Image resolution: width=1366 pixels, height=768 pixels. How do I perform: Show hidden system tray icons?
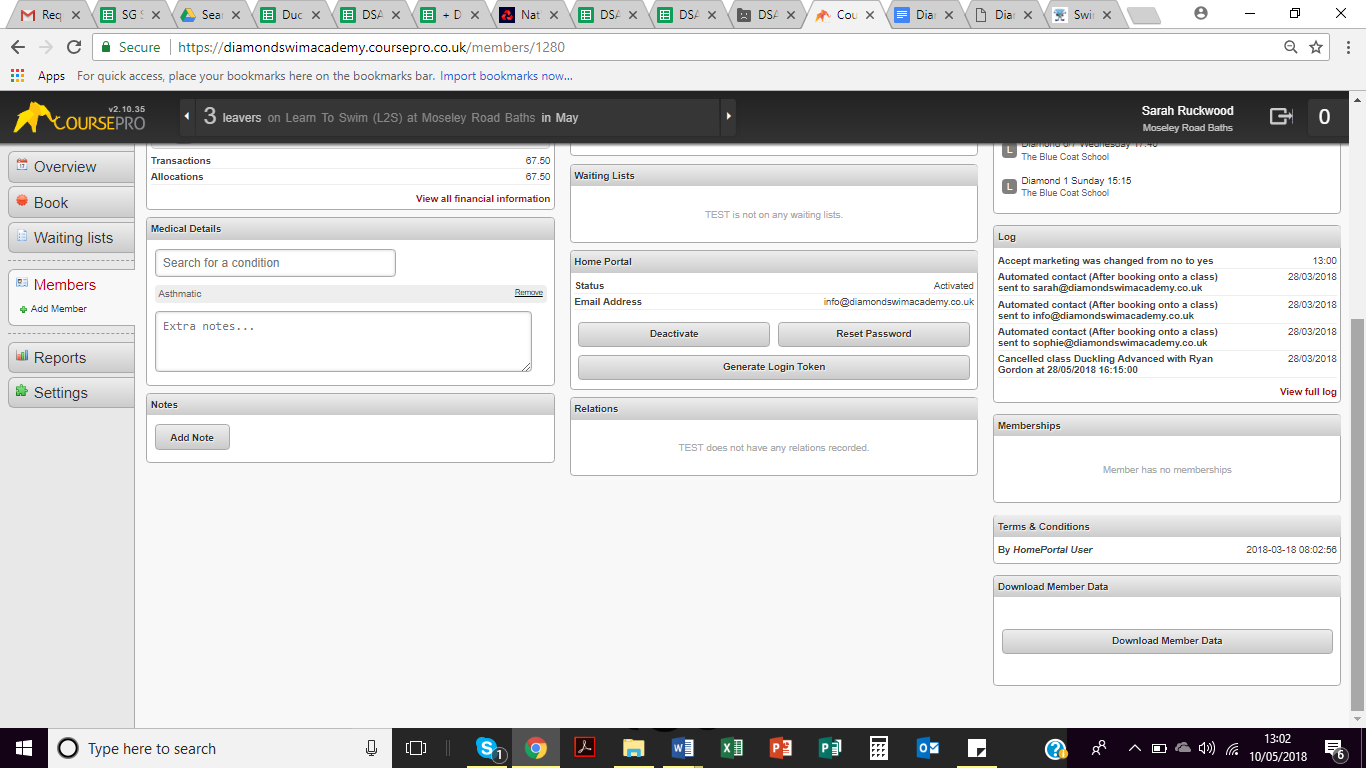[x=1135, y=748]
